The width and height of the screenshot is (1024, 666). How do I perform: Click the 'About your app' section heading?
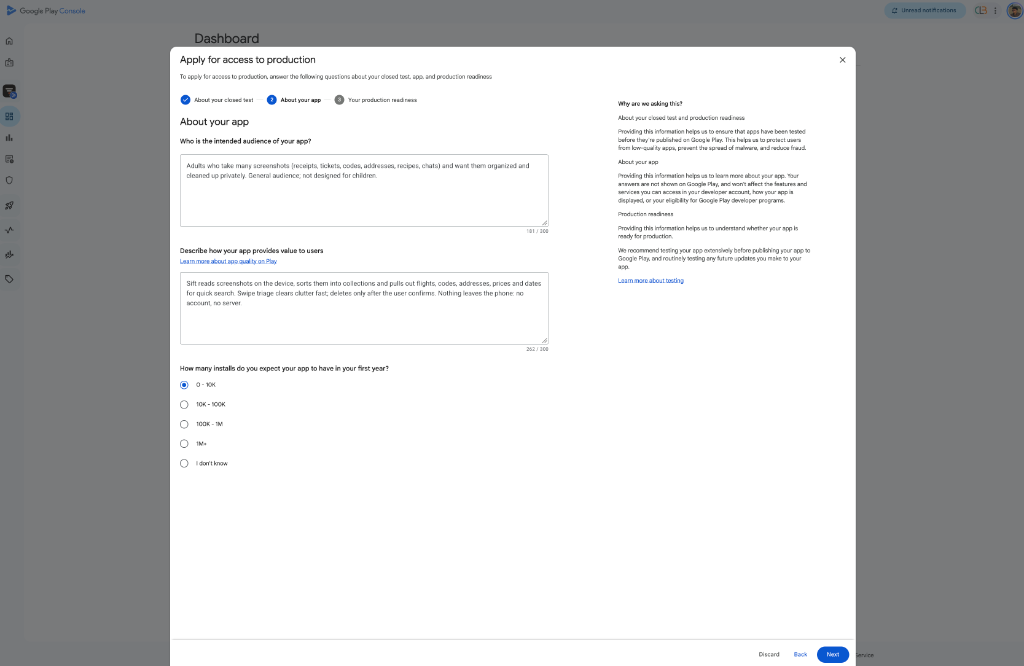click(x=214, y=122)
